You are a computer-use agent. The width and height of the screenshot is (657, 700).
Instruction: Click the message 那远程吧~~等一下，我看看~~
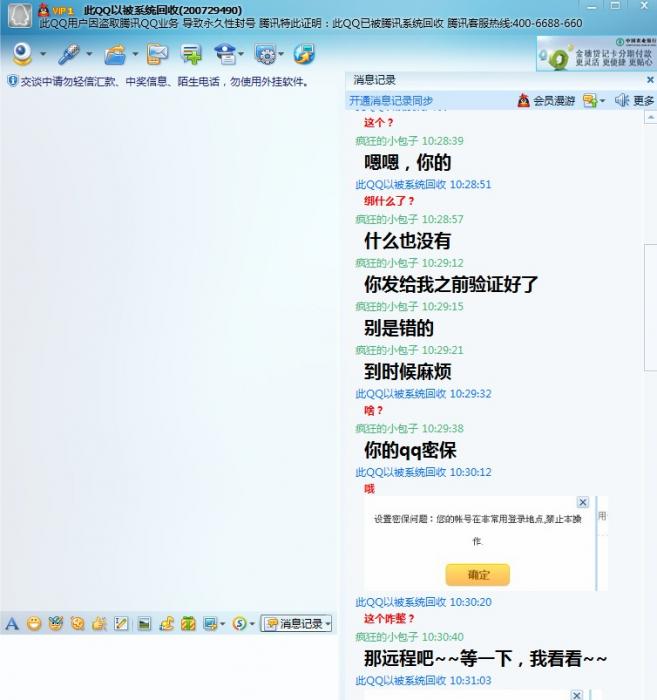point(485,658)
